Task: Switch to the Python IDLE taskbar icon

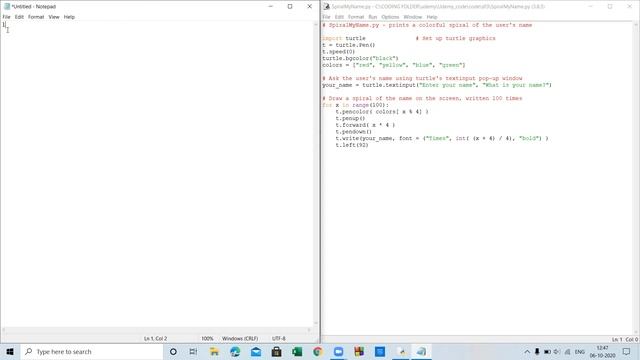Action: click(x=402, y=351)
